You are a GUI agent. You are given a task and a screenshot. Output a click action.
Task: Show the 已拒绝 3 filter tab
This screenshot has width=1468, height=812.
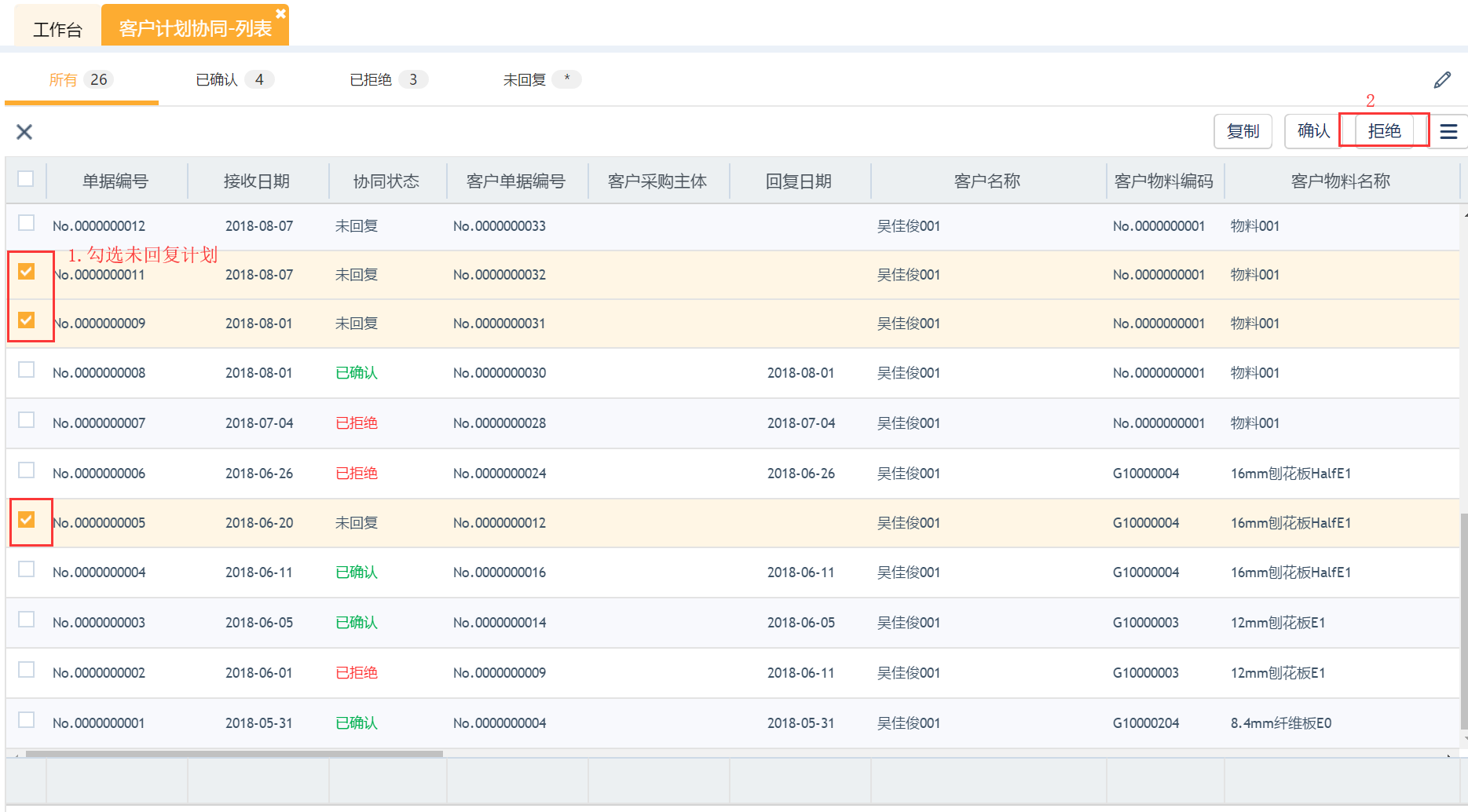pyautogui.click(x=388, y=79)
